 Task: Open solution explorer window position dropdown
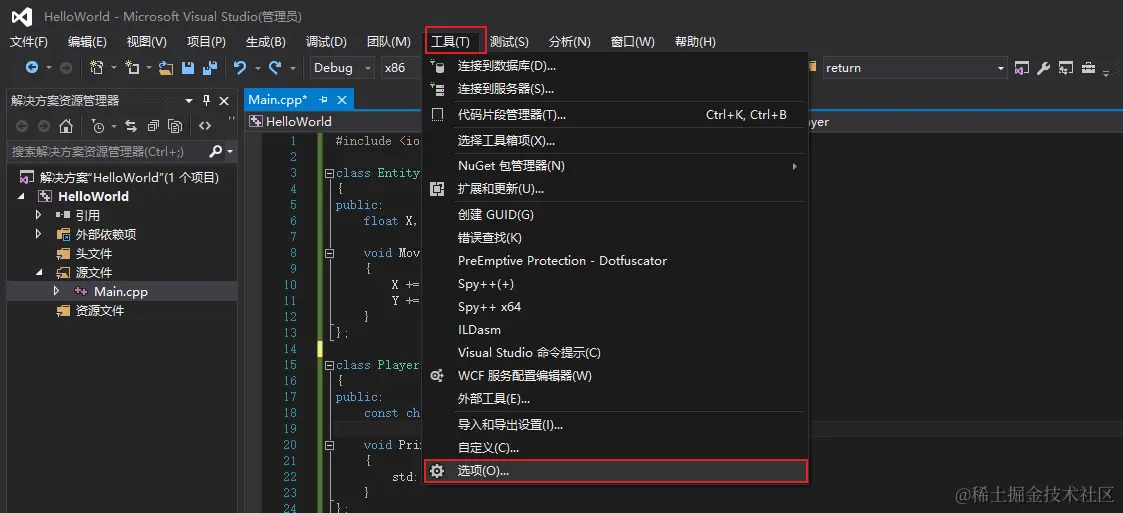click(189, 100)
